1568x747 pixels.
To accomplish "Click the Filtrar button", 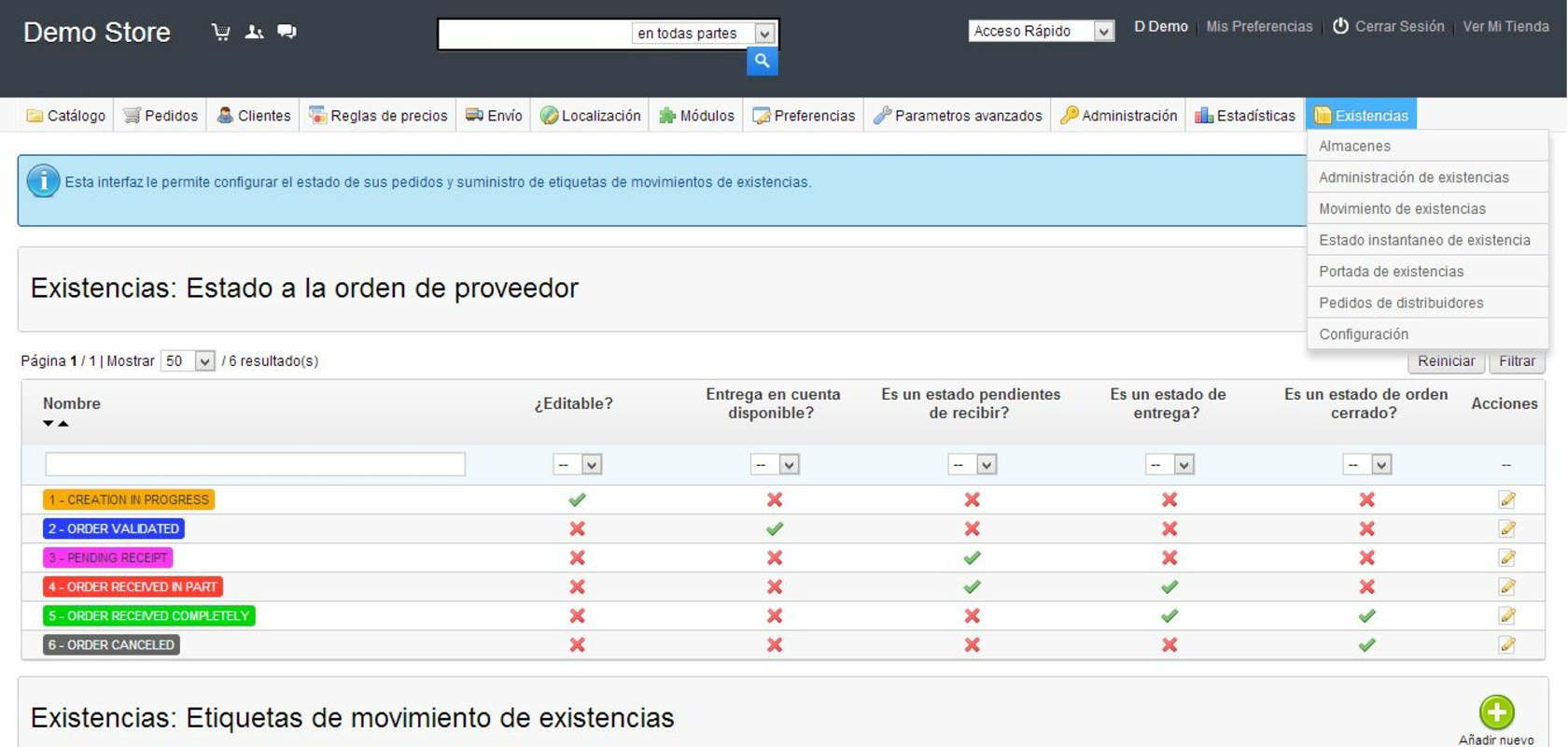I will tap(1517, 361).
